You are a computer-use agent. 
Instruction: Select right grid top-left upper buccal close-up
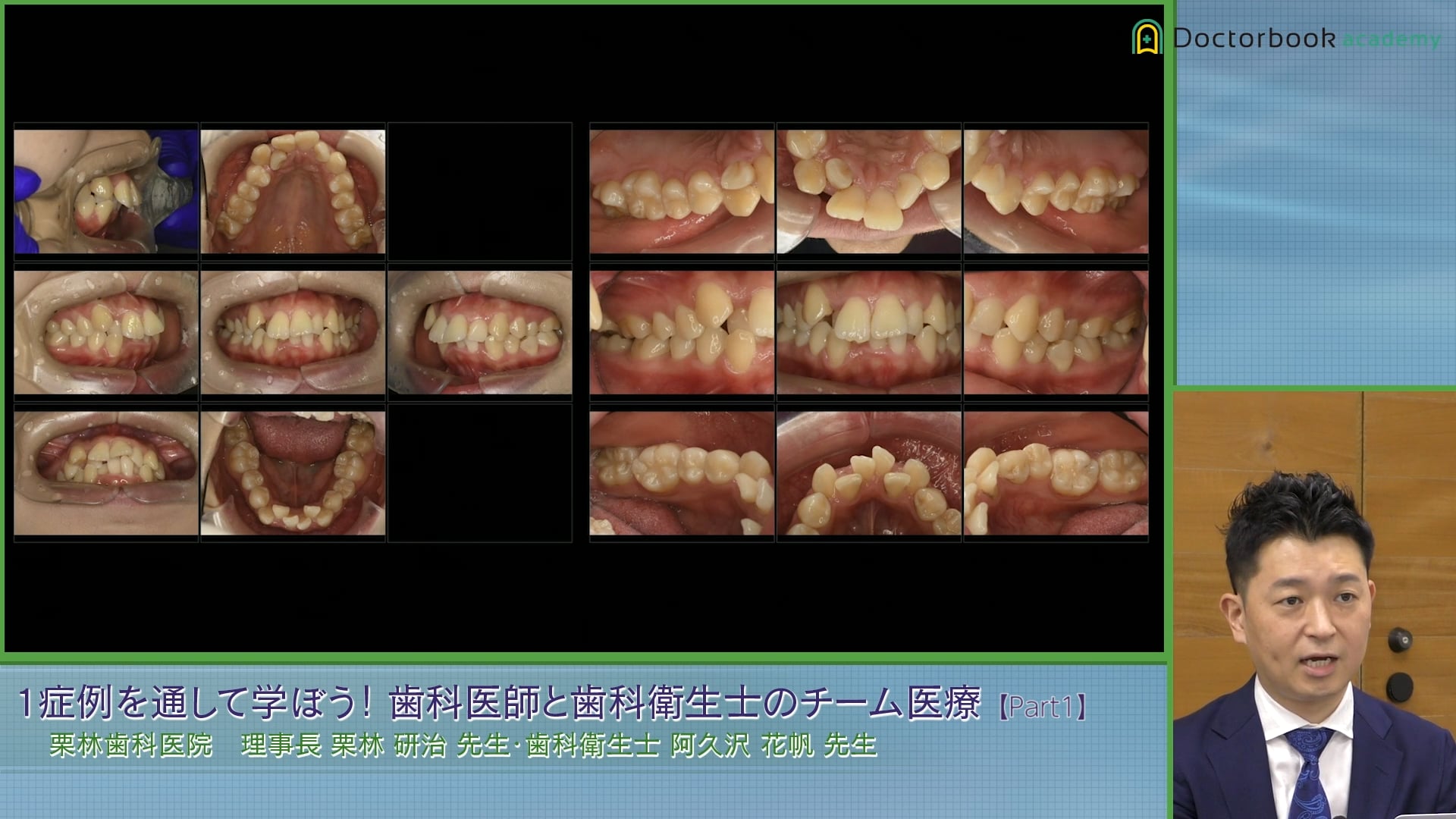682,191
